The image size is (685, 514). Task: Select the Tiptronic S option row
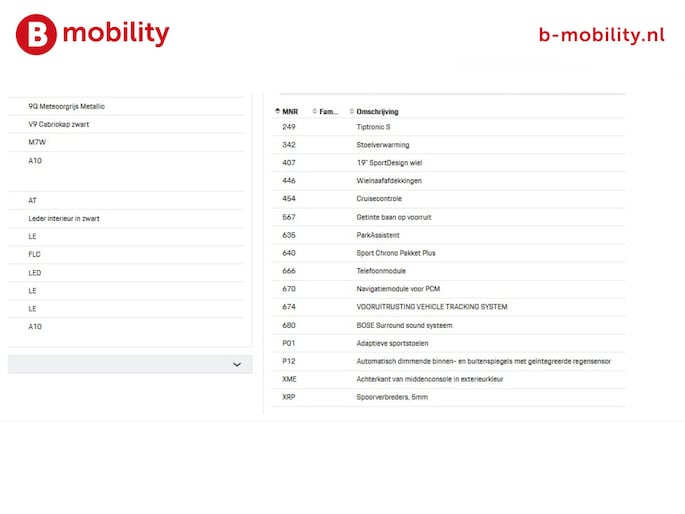click(373, 127)
